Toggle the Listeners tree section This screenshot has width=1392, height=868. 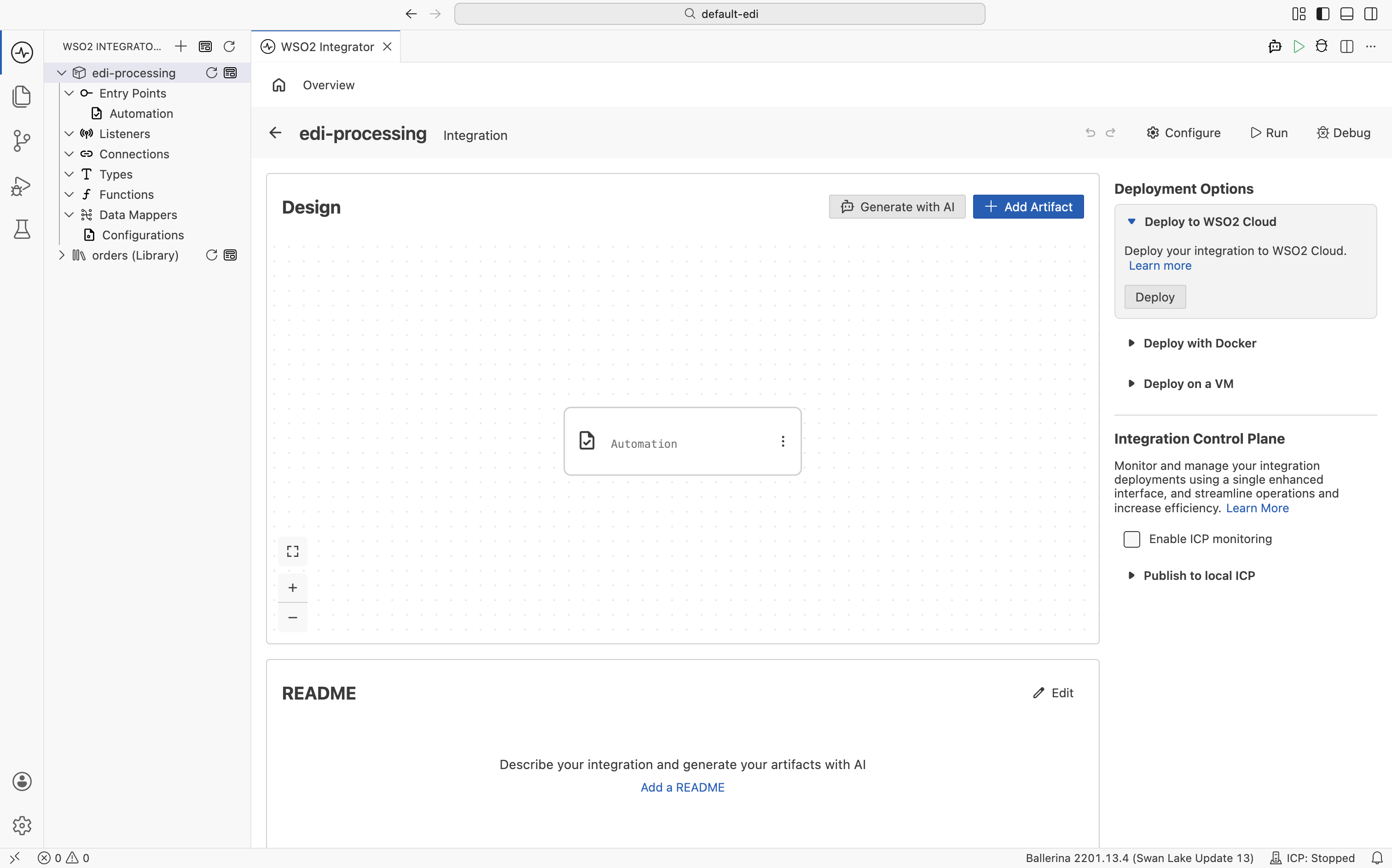tap(69, 133)
